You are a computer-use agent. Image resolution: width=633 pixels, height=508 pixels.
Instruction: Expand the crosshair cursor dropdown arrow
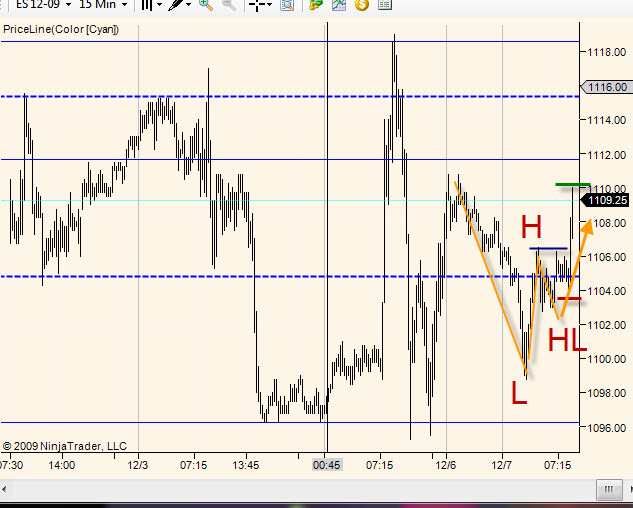click(269, 4)
